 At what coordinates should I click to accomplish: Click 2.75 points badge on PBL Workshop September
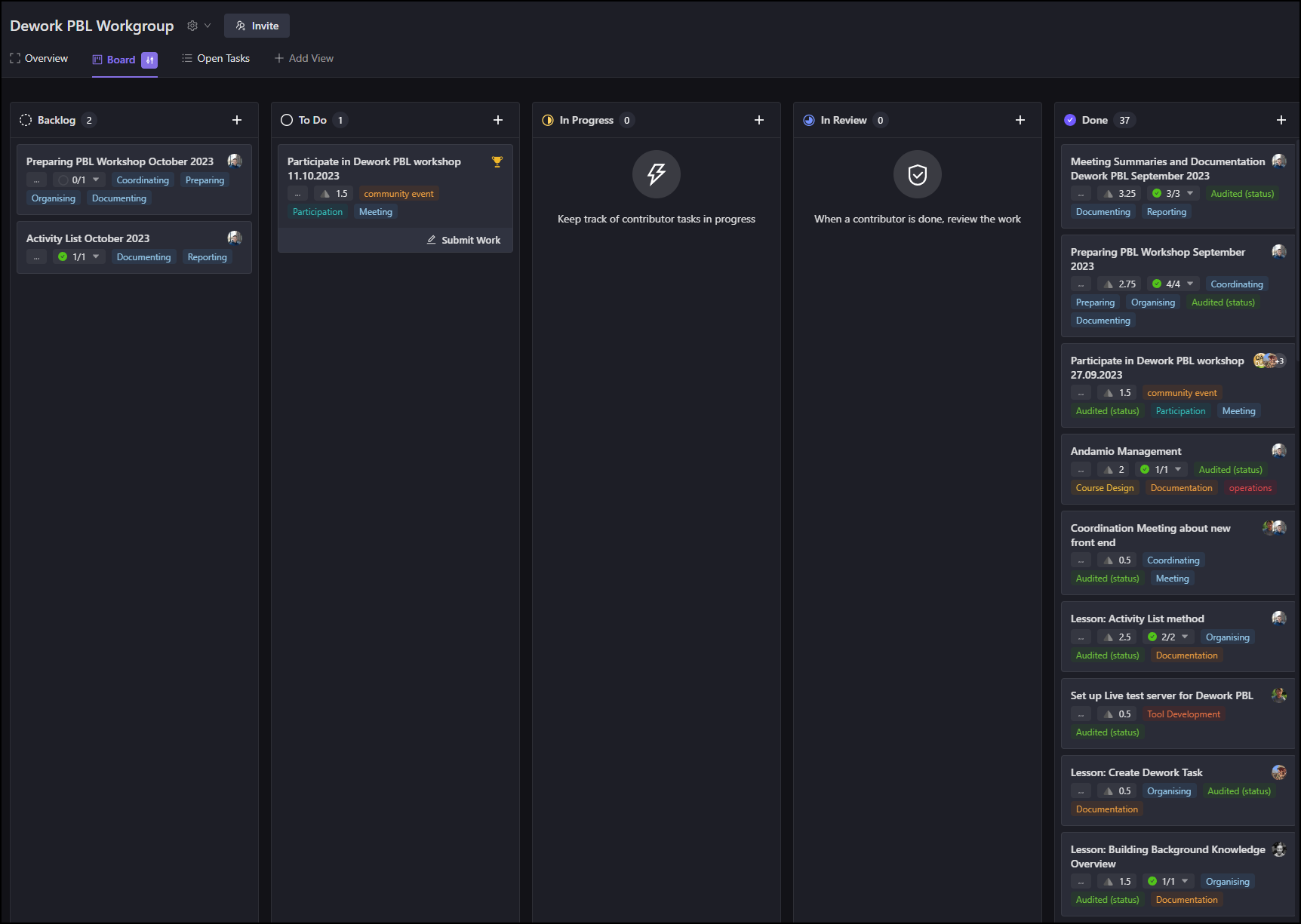tap(1119, 284)
